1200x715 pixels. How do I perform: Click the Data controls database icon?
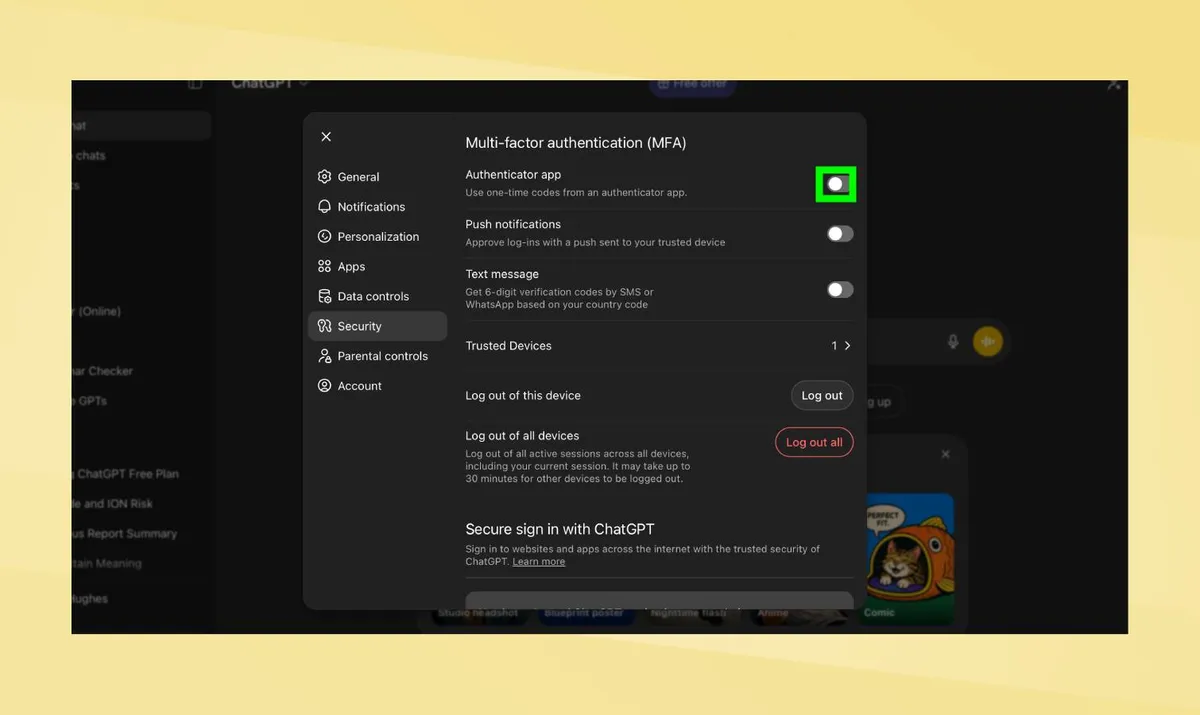point(324,297)
